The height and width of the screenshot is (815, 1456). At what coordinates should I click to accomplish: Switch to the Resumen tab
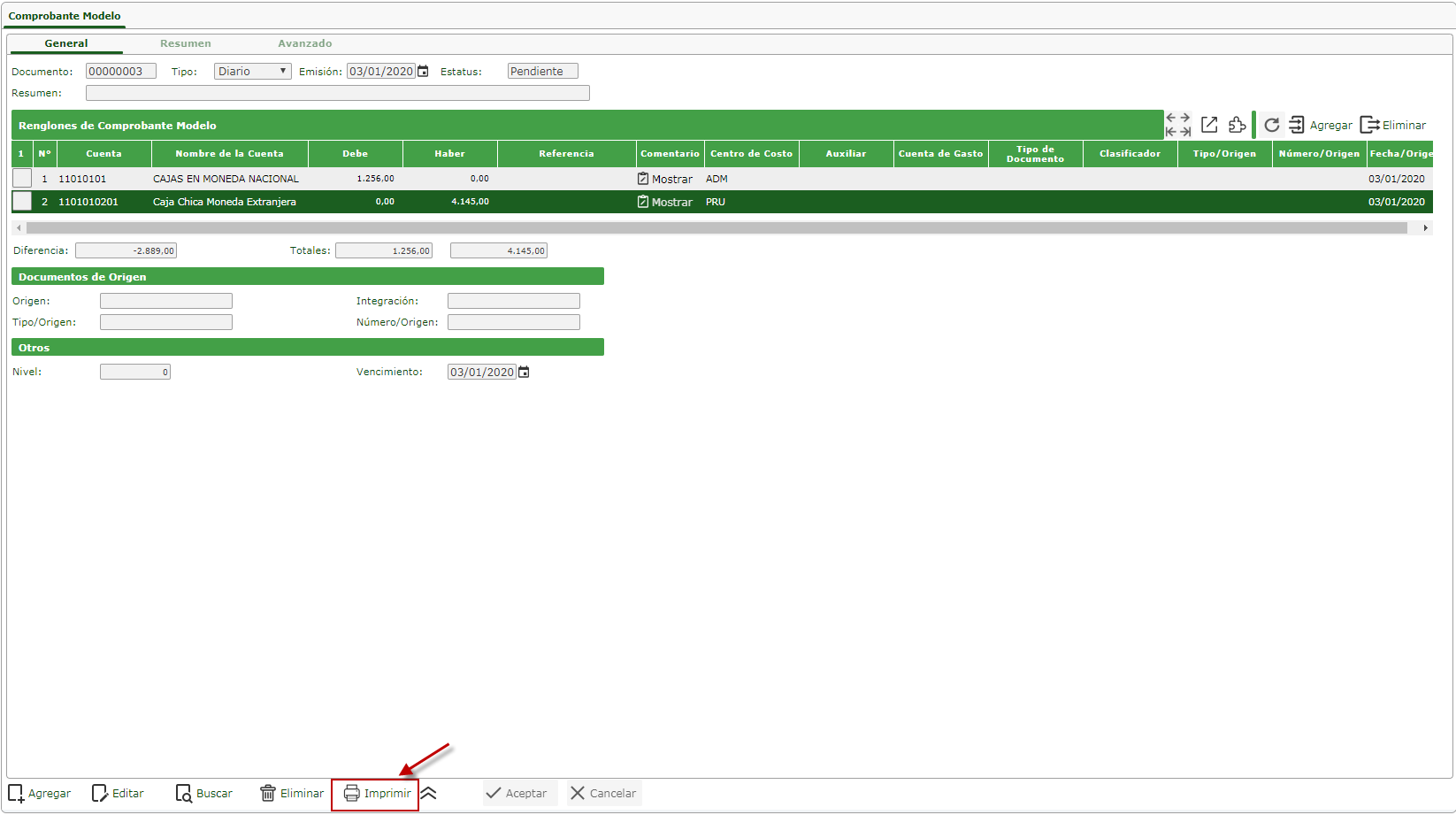point(186,43)
